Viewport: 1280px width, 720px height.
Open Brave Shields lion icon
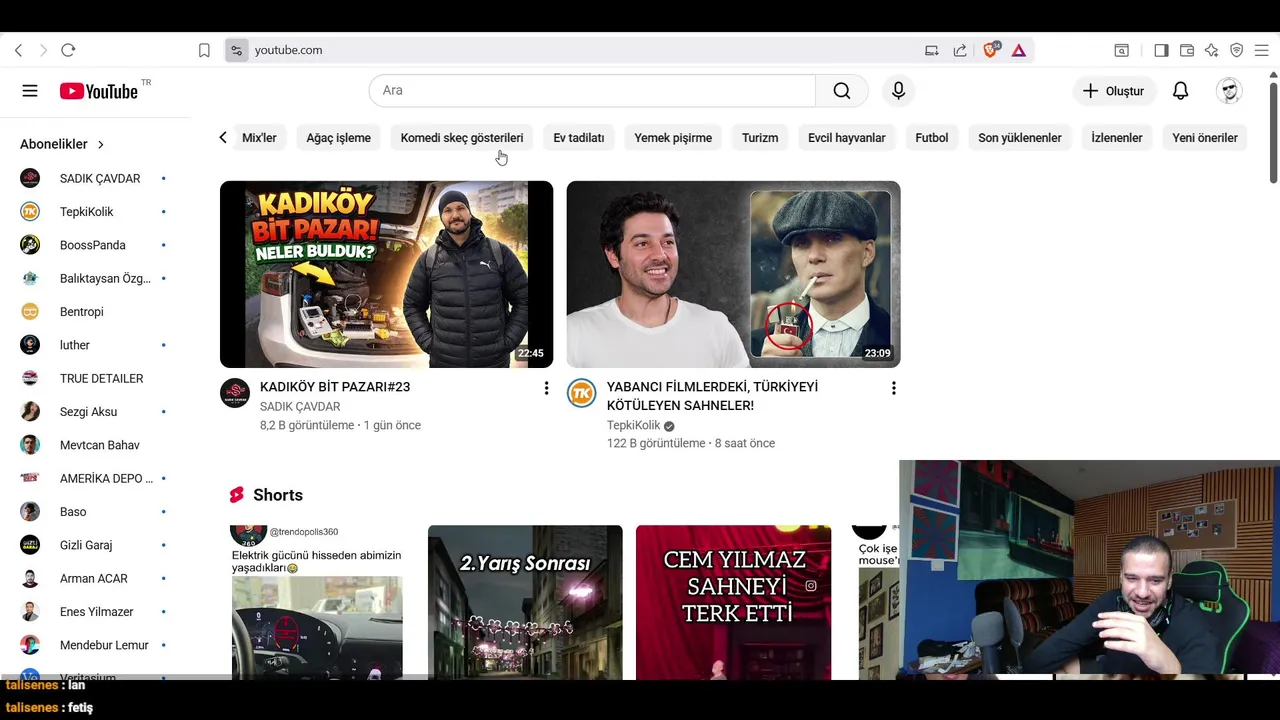991,50
